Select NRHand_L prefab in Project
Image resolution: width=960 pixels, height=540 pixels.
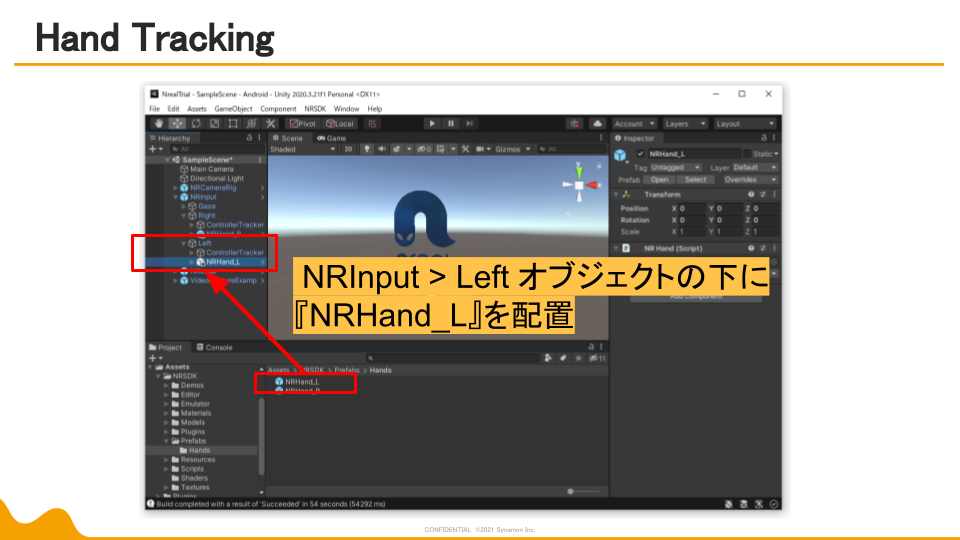click(297, 381)
